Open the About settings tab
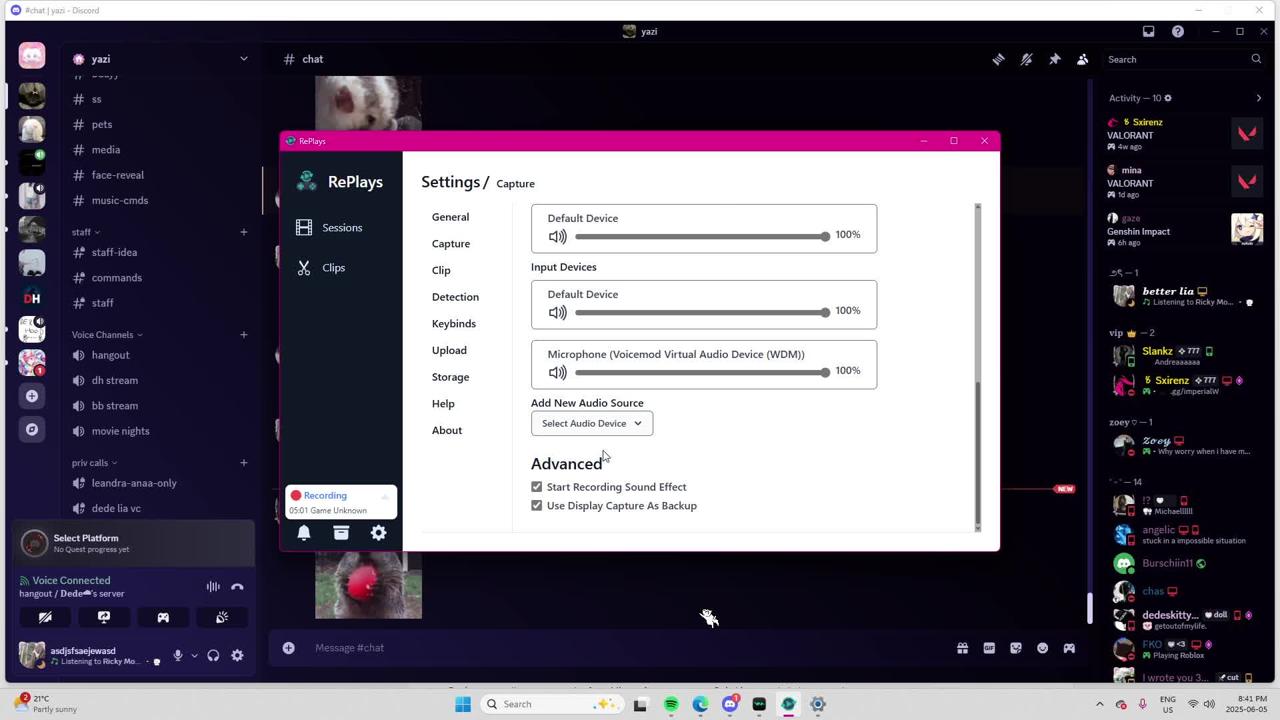Viewport: 1280px width, 720px height. point(447,430)
